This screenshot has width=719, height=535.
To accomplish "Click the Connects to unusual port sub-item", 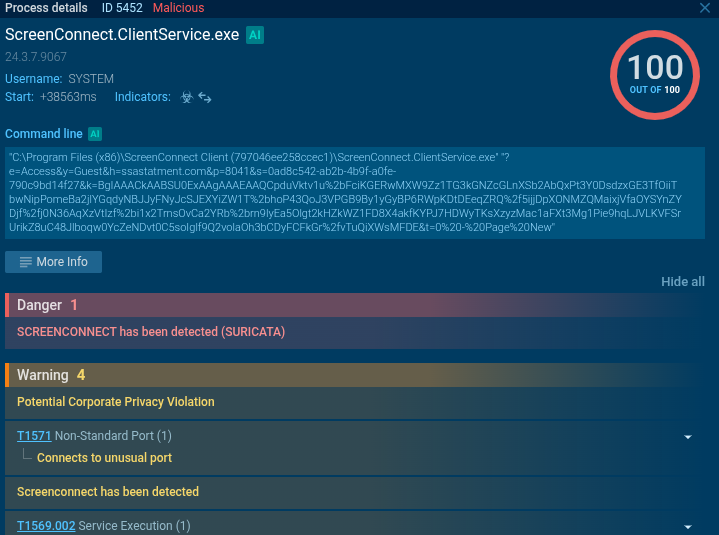I will [x=104, y=458].
